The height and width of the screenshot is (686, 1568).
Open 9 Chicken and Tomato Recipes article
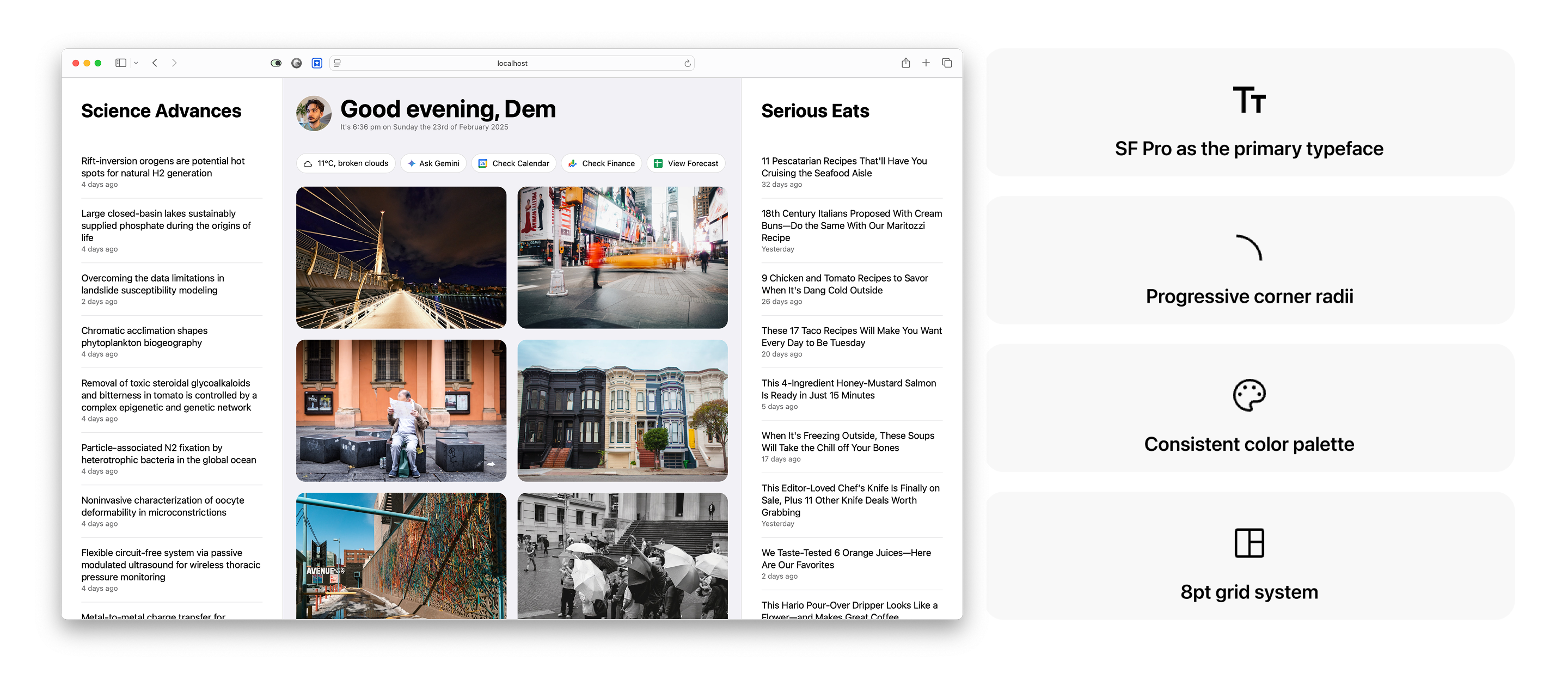tap(852, 289)
